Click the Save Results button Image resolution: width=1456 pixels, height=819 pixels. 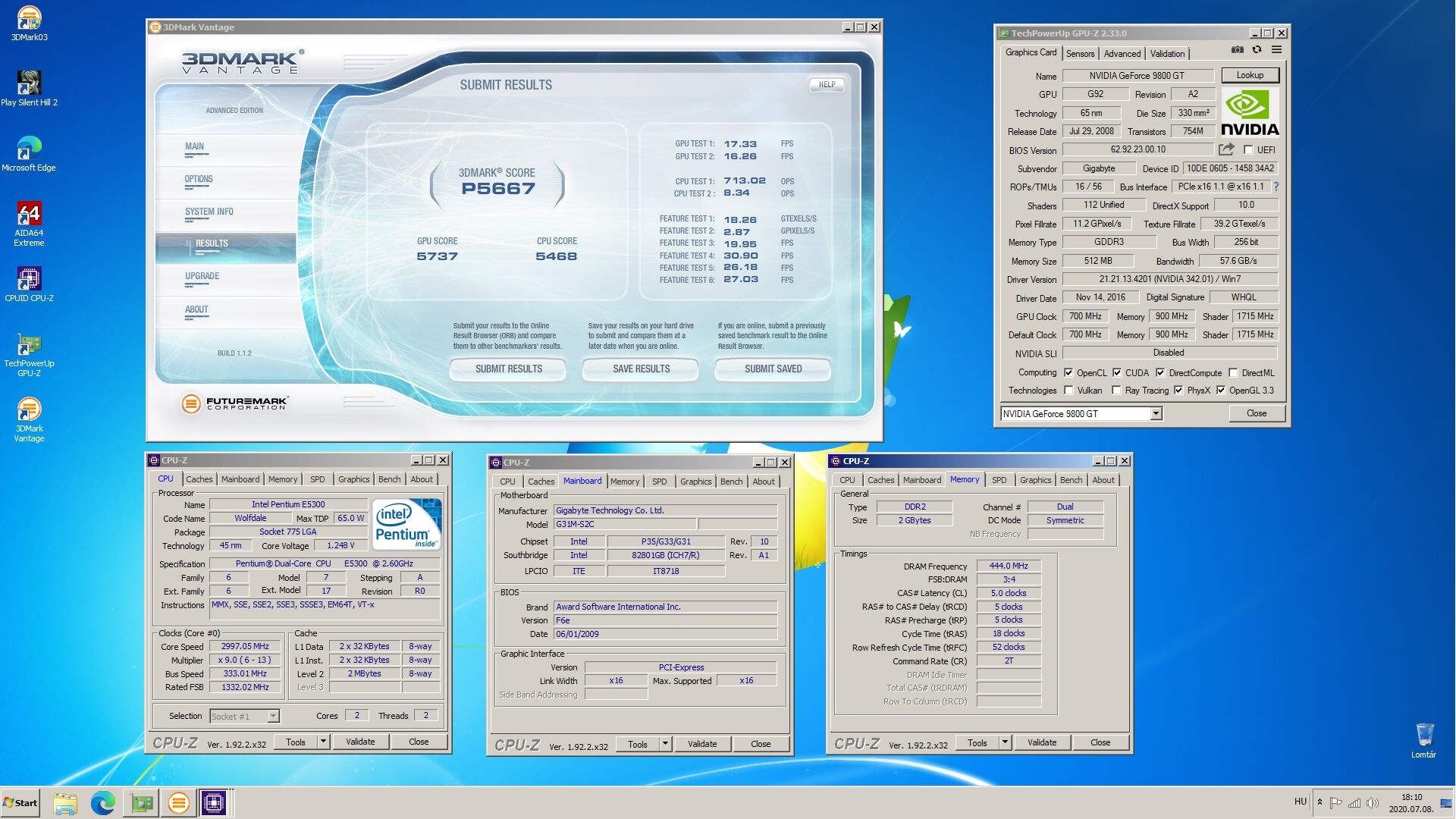pos(641,369)
